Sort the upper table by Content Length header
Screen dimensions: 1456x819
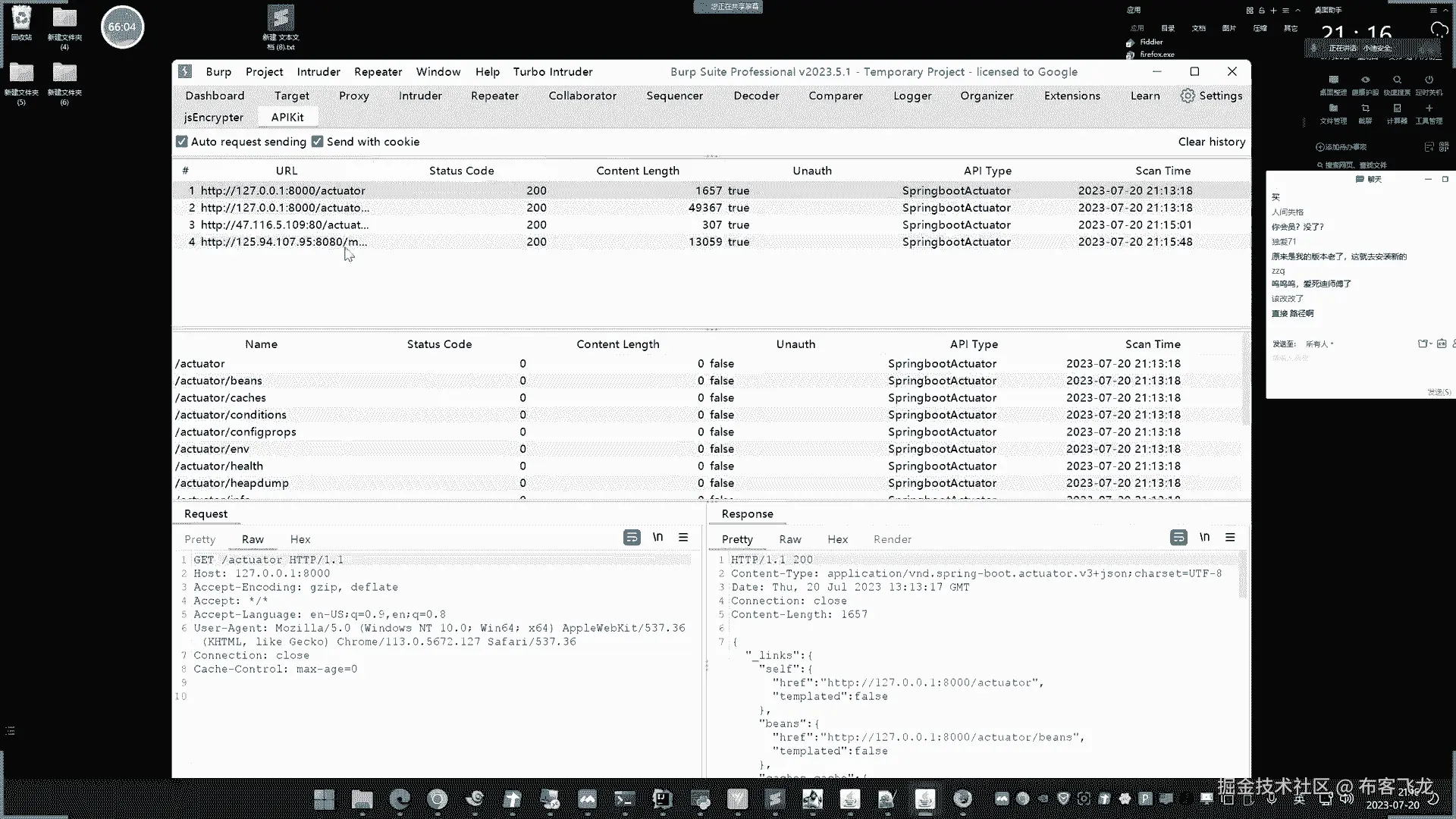(x=637, y=171)
